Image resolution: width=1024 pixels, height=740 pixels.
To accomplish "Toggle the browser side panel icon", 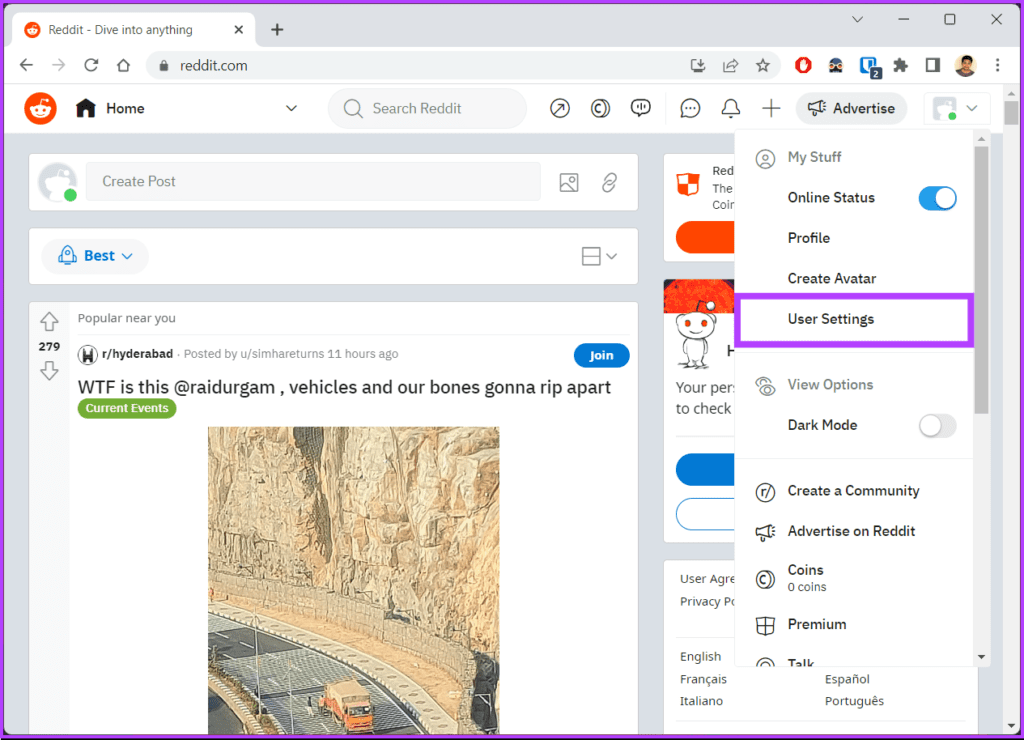I will point(933,65).
